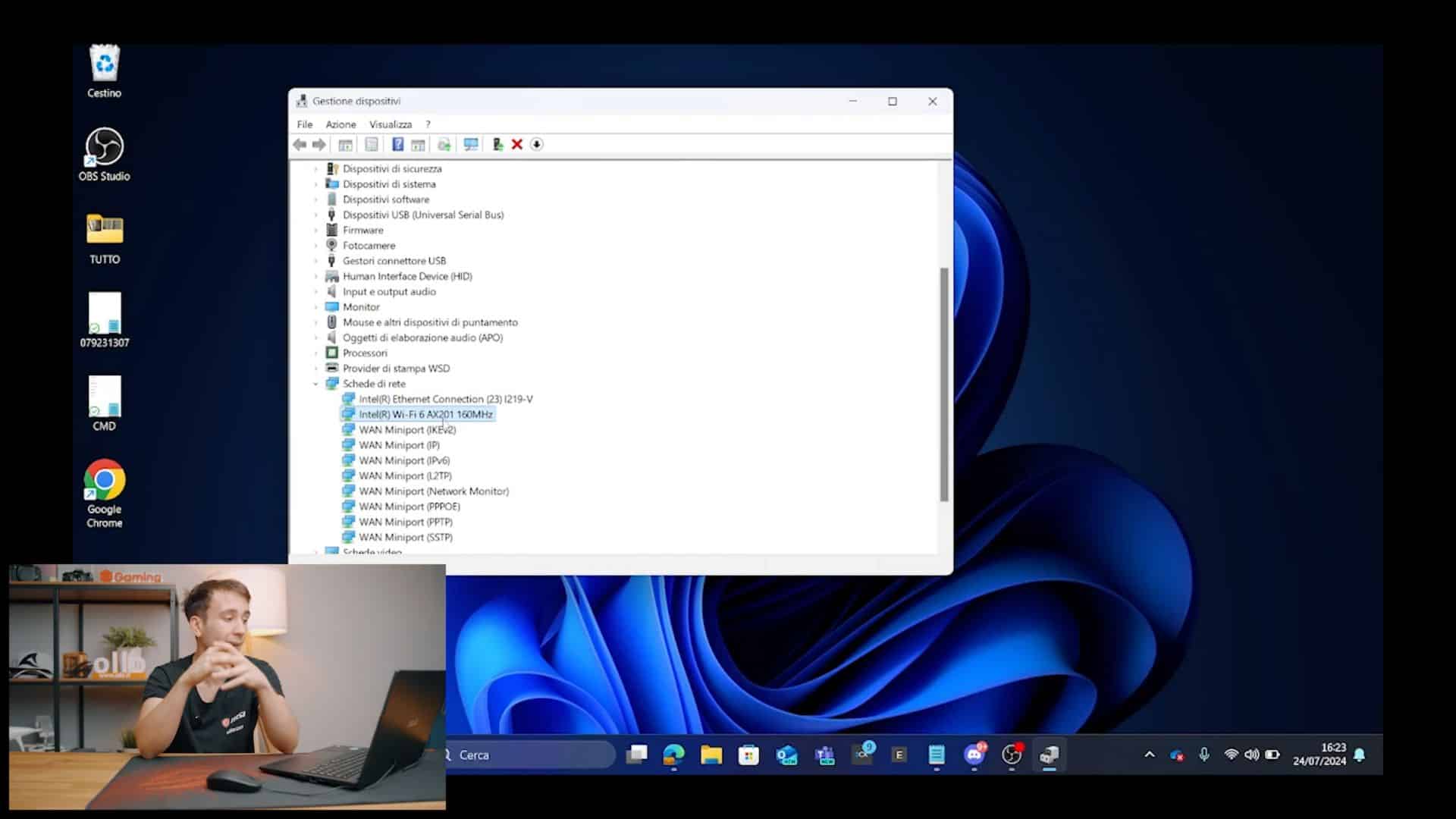
Task: Expand the Fotocamere node
Action: (x=316, y=246)
